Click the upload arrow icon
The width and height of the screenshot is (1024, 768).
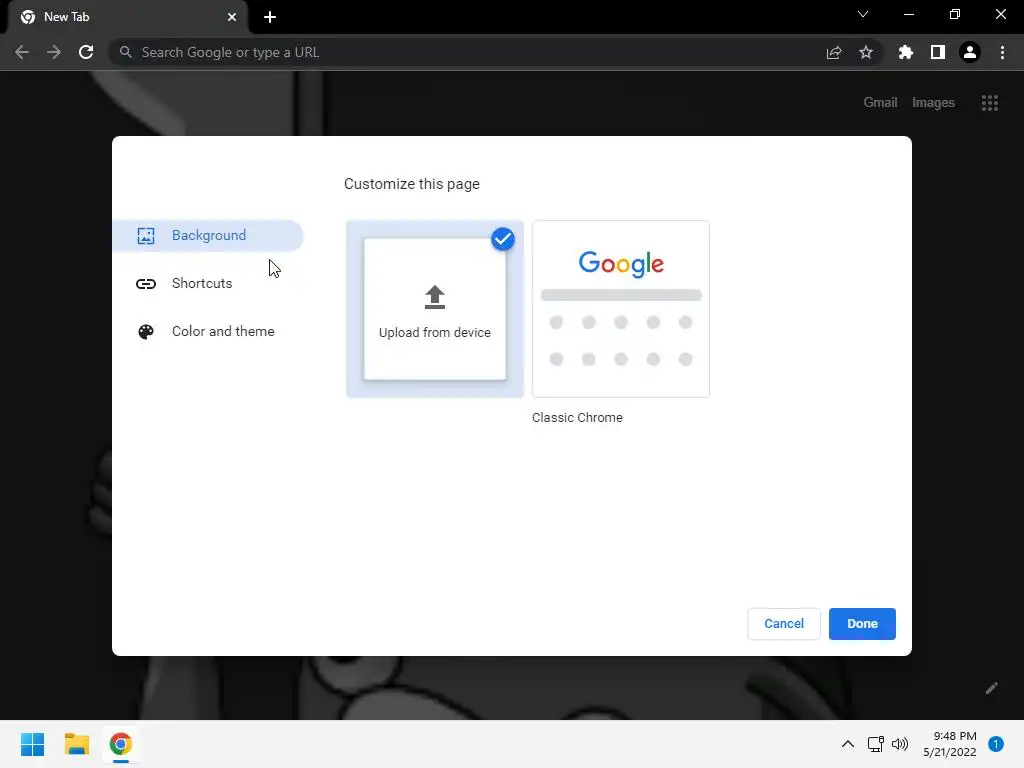pyautogui.click(x=435, y=297)
